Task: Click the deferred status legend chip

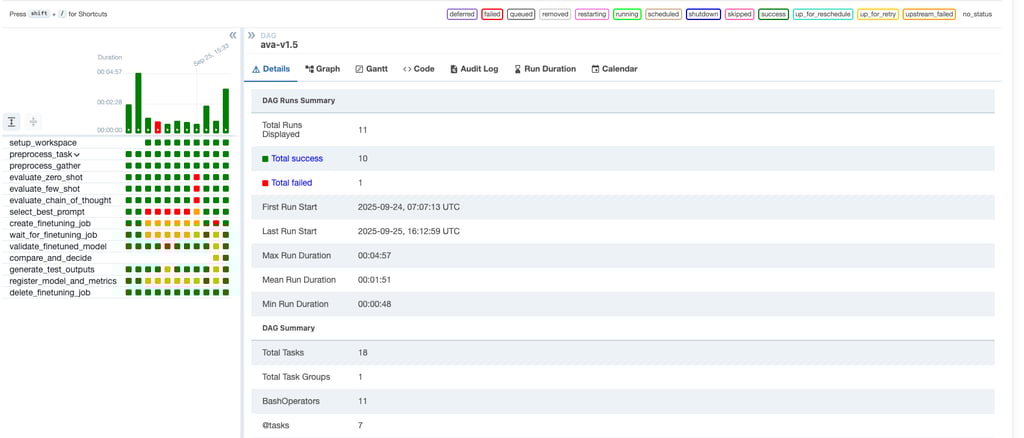Action: point(462,14)
